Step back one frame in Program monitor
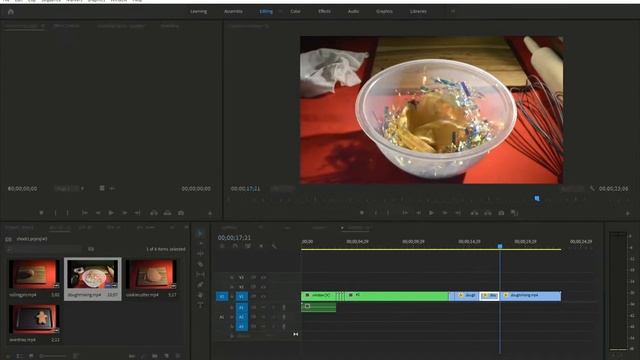The width and height of the screenshot is (640, 360). click(418, 213)
